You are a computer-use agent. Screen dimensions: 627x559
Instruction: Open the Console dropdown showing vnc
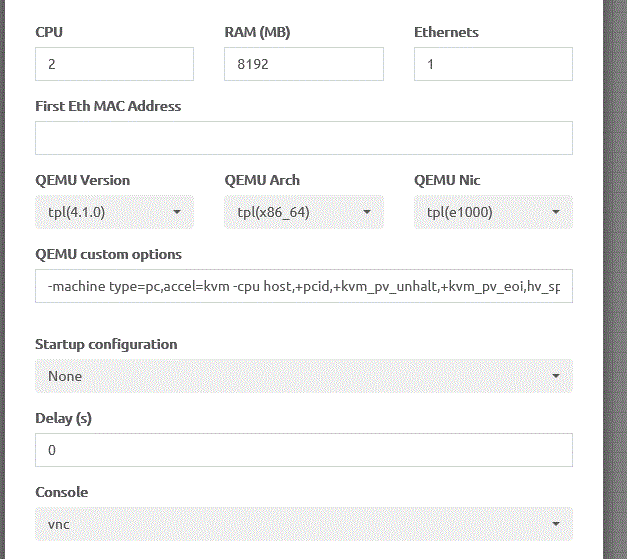click(x=303, y=524)
